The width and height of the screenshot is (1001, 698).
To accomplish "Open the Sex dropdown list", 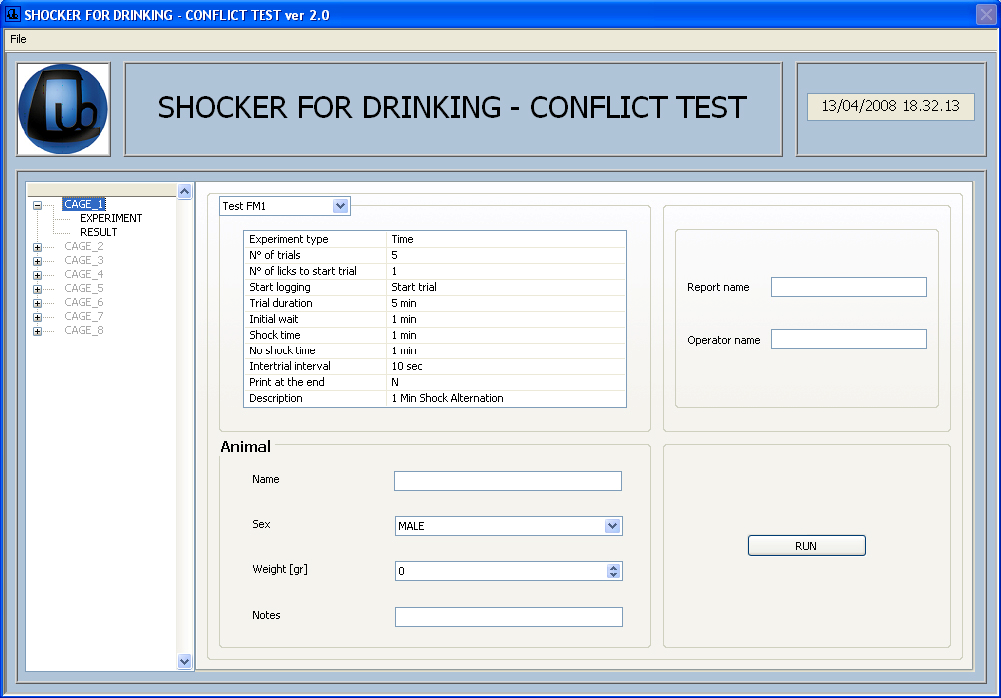I will tap(613, 526).
